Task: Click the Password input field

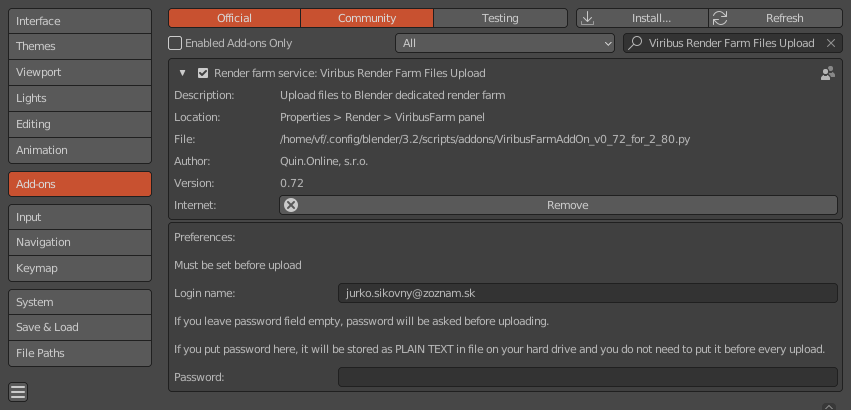Action: [x=587, y=377]
